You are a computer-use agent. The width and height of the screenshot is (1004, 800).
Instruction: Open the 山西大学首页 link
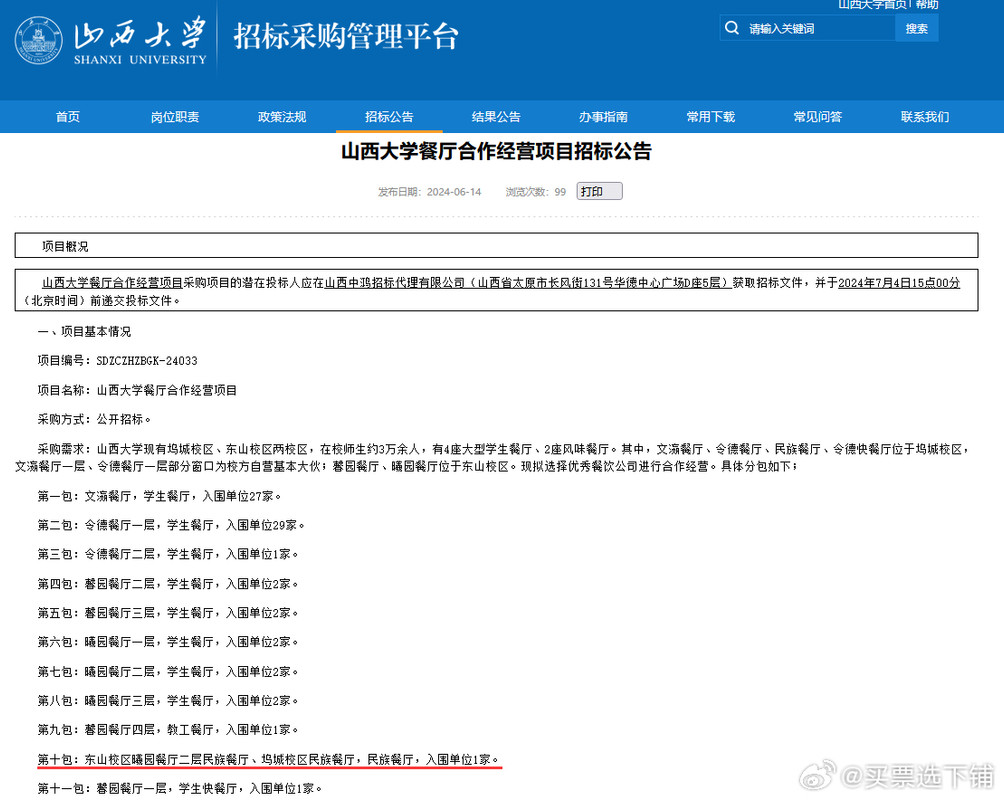(x=872, y=4)
